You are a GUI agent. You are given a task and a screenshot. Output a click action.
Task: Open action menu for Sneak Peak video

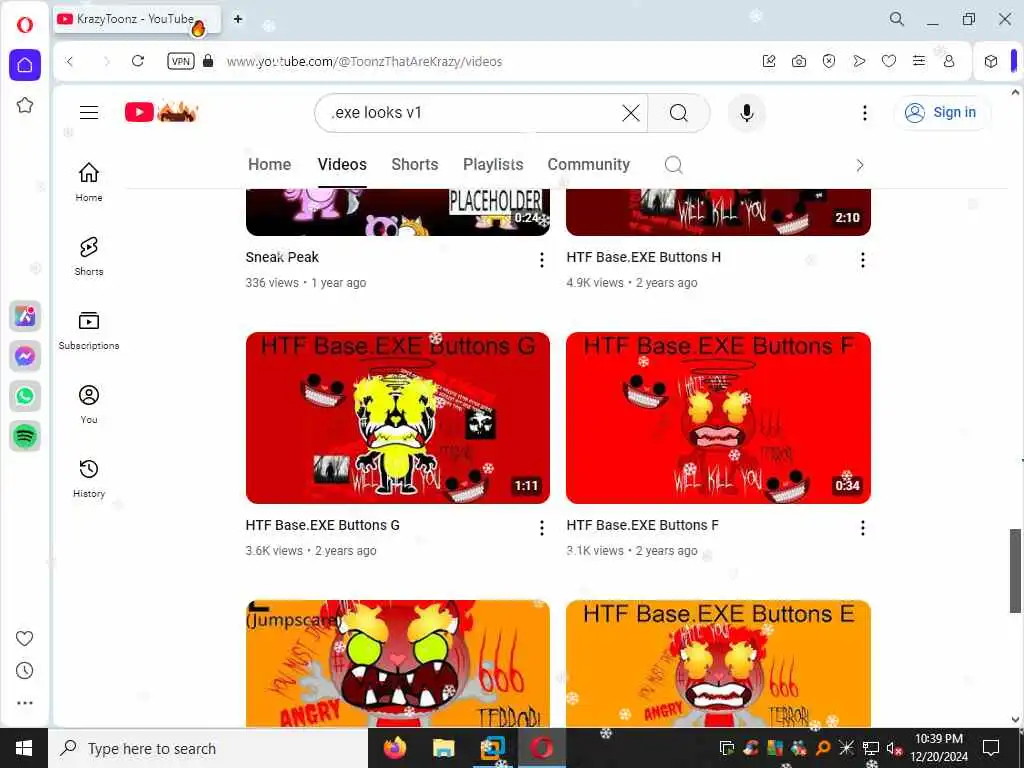(541, 260)
